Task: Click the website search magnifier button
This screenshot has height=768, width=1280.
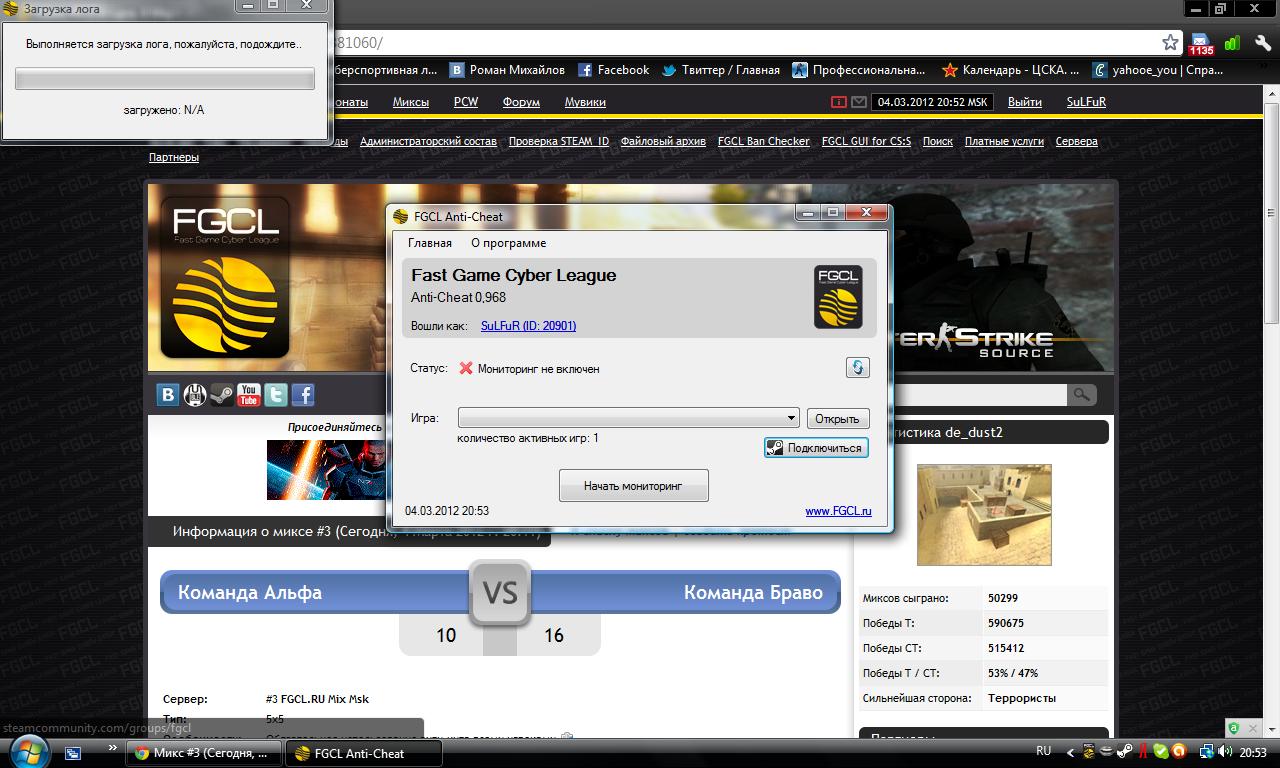Action: tap(1081, 395)
